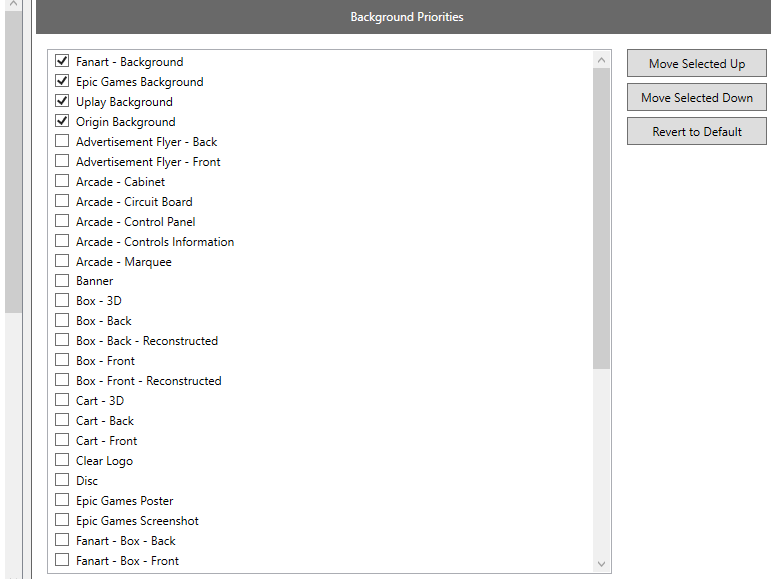Check the Epic Games Screenshot checkbox

62,520
